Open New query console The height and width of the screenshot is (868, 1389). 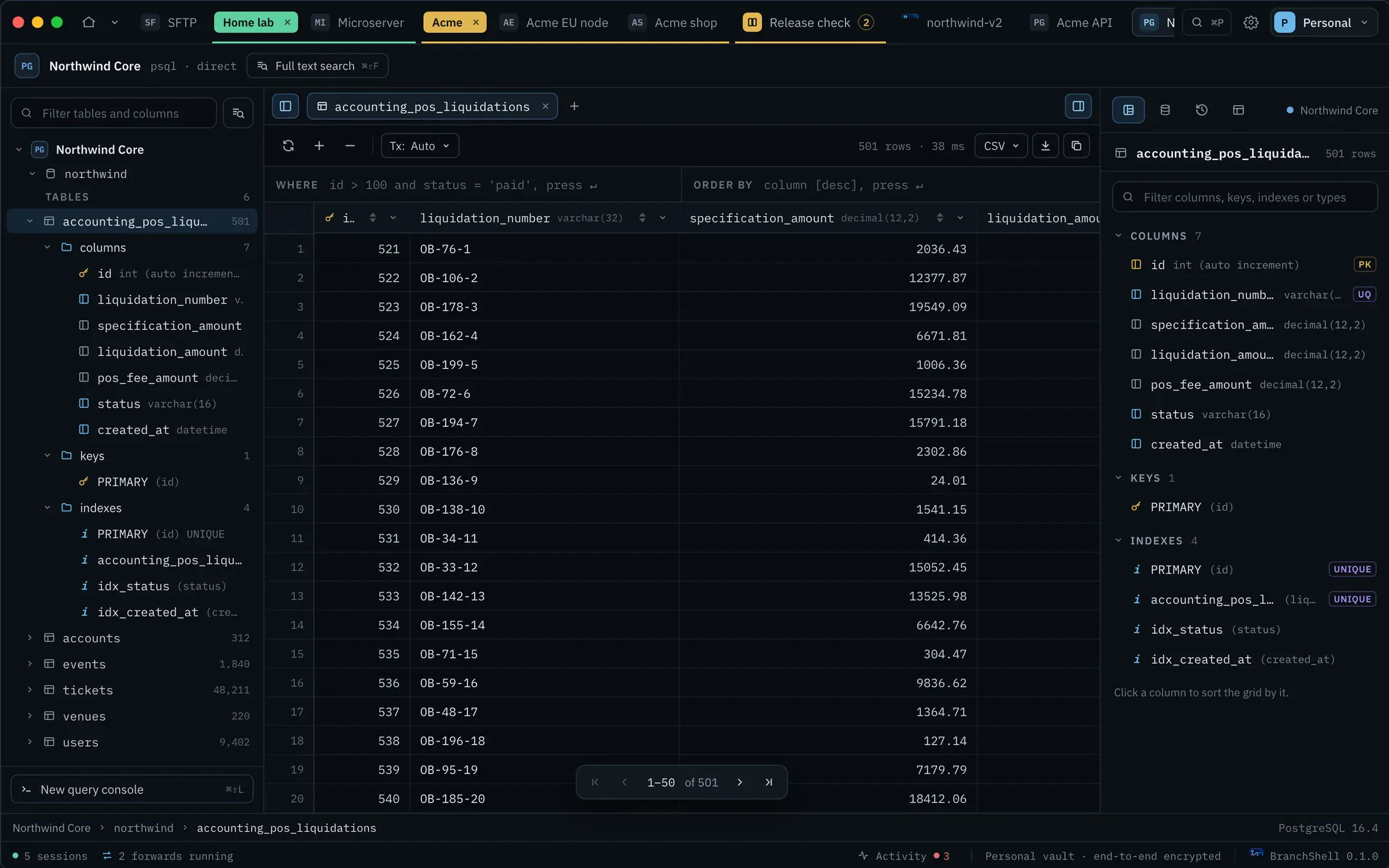tap(132, 790)
